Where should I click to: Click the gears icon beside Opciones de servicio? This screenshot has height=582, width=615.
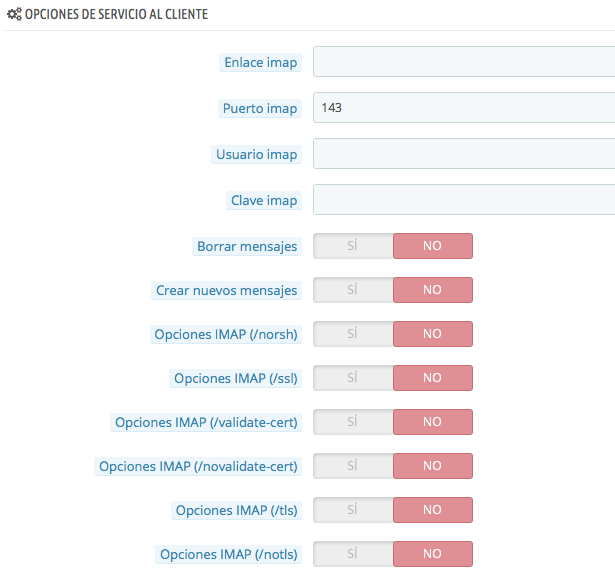tap(15, 15)
